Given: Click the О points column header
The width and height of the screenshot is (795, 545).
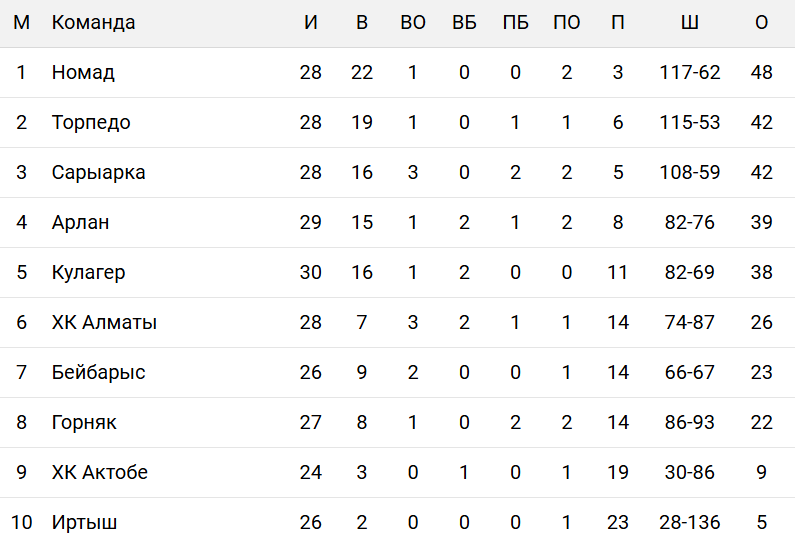Looking at the screenshot, I should pos(762,23).
